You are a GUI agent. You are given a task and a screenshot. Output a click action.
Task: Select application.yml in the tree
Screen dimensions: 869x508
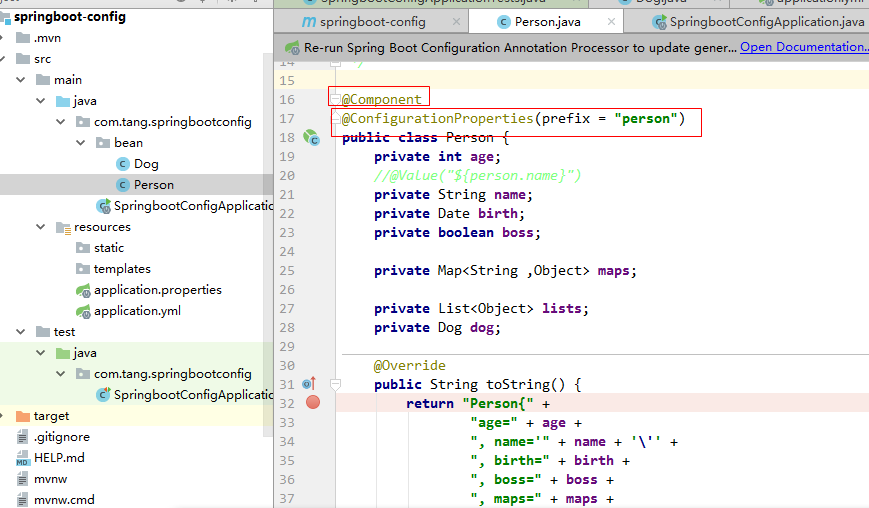[137, 311]
